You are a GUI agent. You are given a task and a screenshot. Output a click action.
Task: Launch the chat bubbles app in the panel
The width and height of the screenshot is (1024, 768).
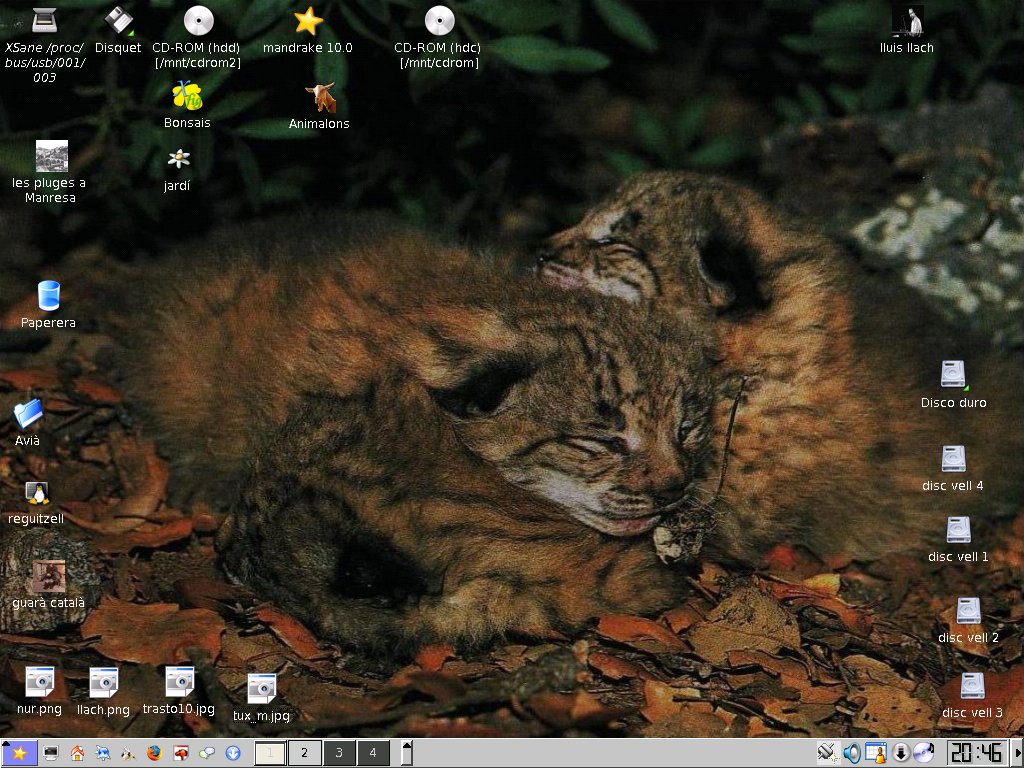tap(206, 753)
